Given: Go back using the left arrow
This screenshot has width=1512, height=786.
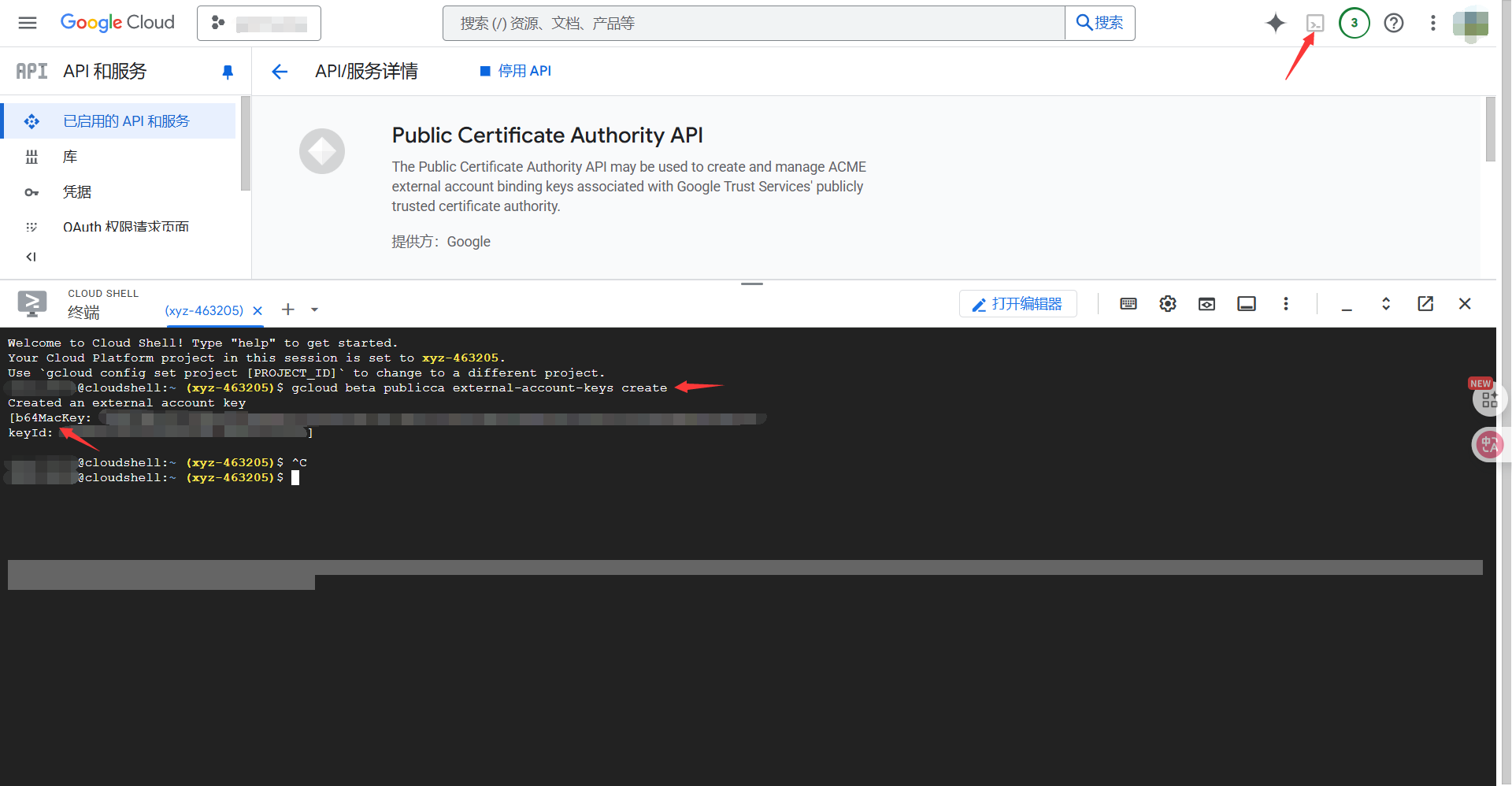Looking at the screenshot, I should [280, 72].
